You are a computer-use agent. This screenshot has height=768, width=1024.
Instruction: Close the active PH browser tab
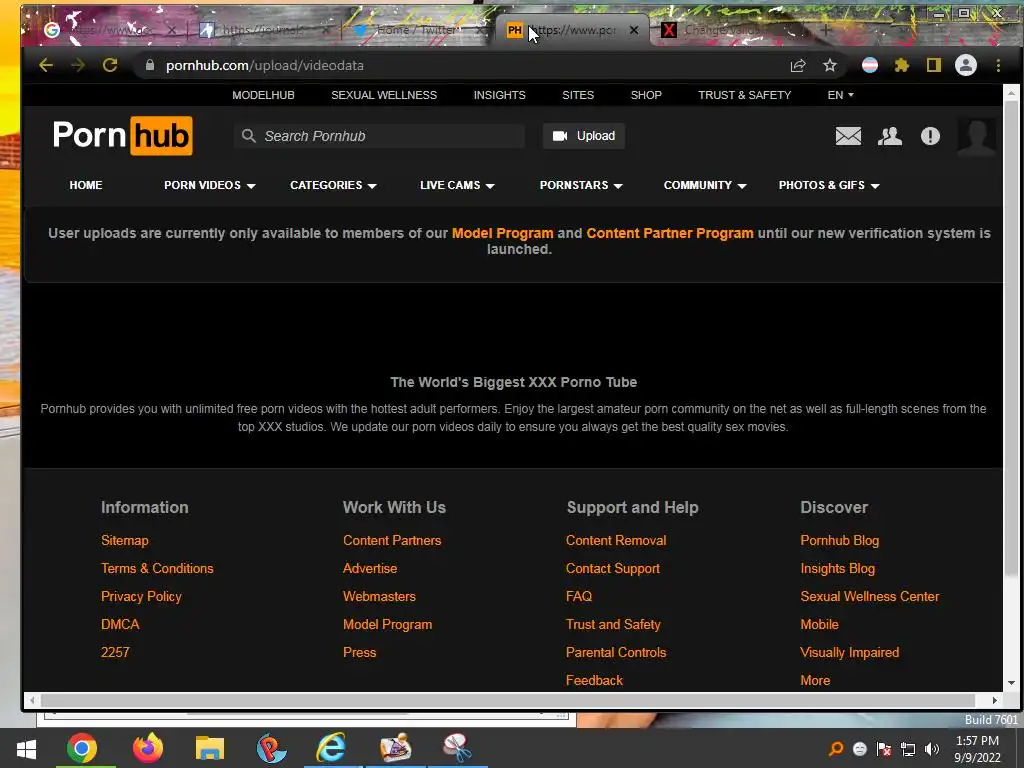click(633, 30)
